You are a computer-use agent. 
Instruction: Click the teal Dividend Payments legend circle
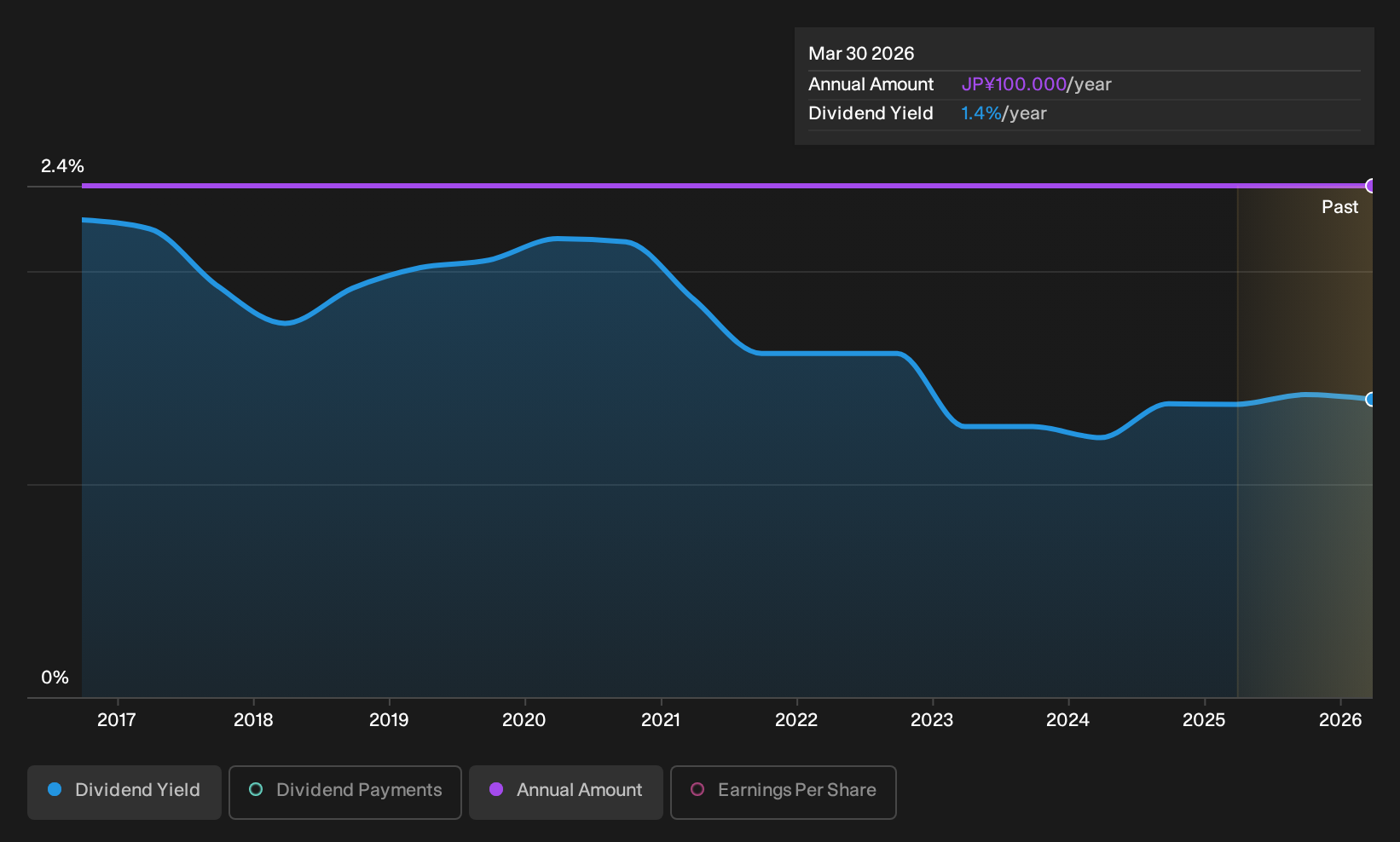(256, 790)
